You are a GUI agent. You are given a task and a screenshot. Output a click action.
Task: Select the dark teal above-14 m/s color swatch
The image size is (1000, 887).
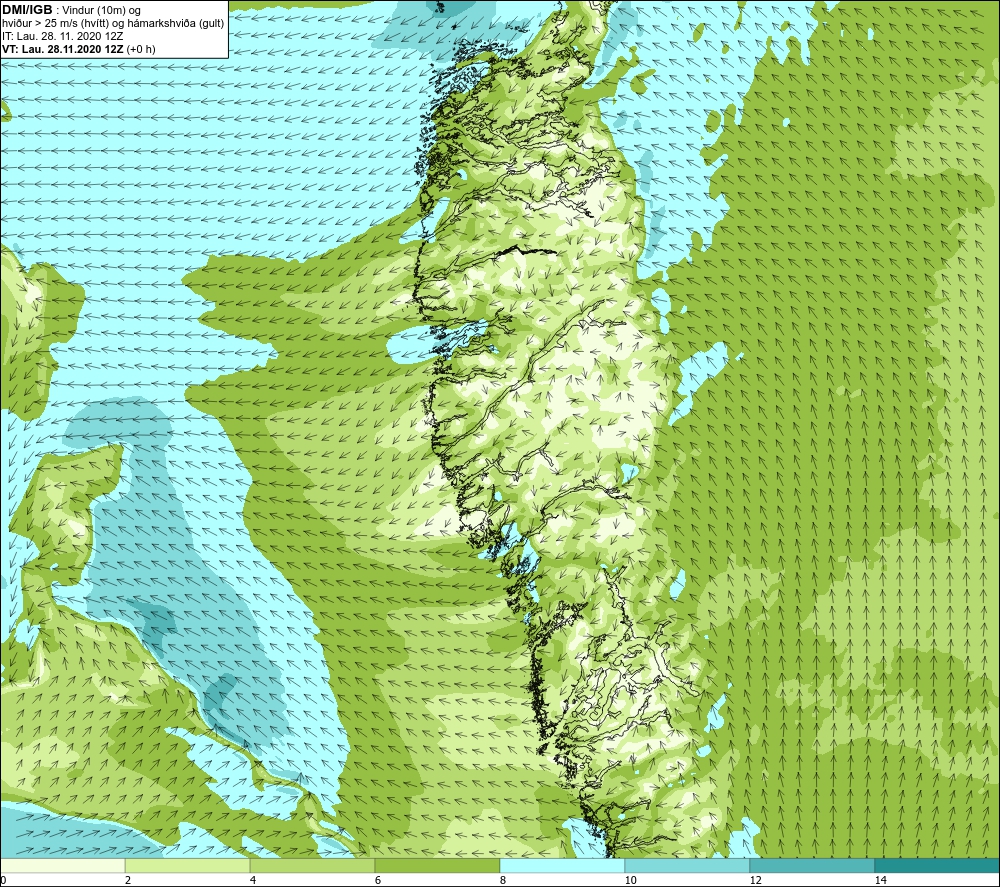937,866
